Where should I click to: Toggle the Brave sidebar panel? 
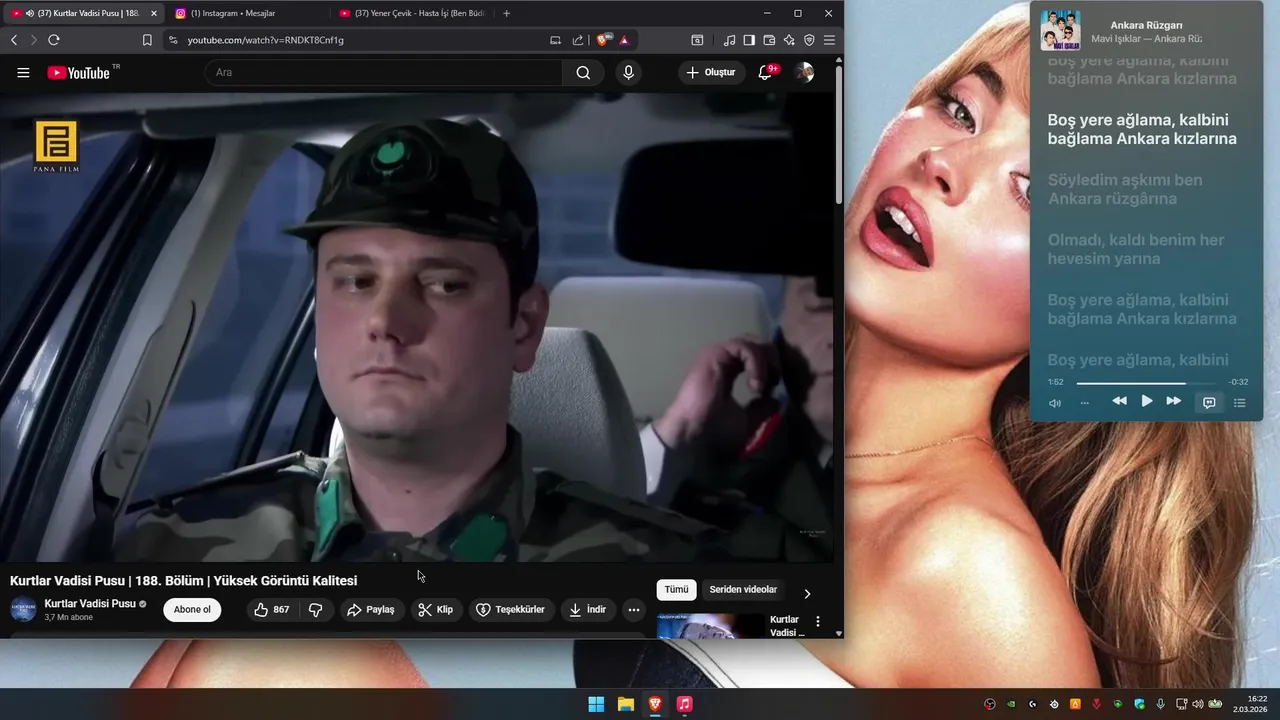click(749, 40)
